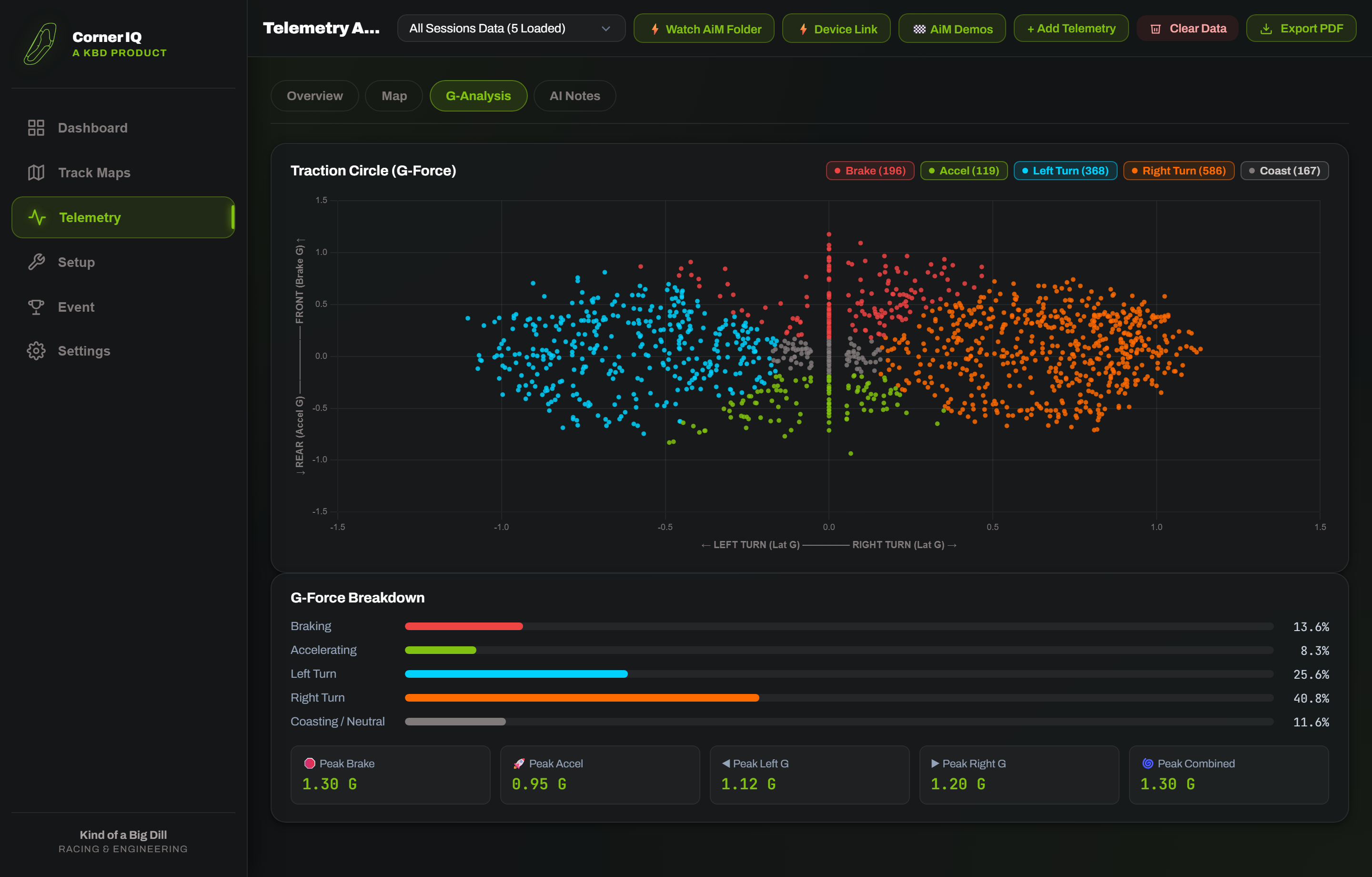Screen dimensions: 1372x877
Task: Toggle Left Turn (368) legend chip
Action: [x=1065, y=171]
